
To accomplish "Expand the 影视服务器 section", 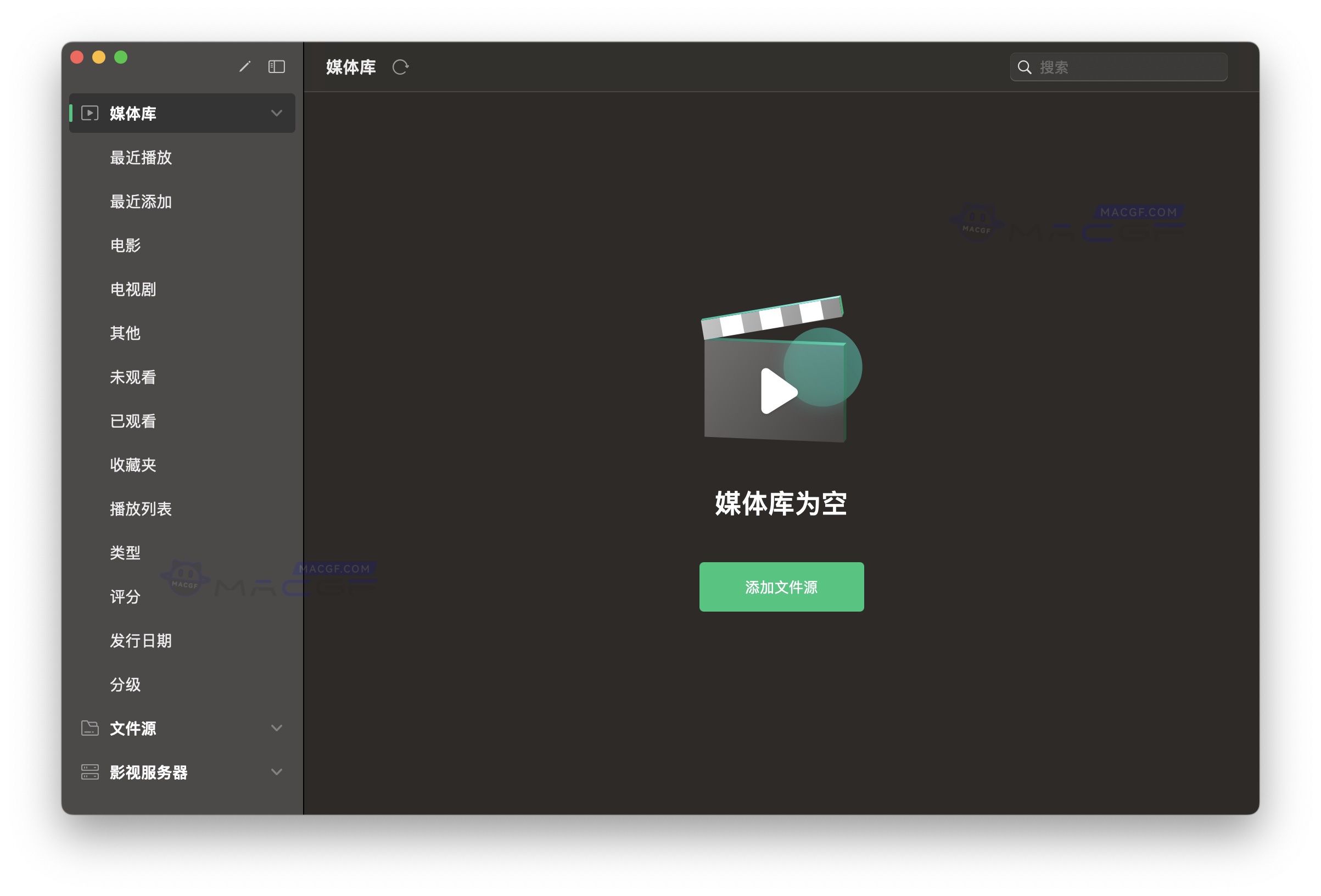I will coord(277,771).
